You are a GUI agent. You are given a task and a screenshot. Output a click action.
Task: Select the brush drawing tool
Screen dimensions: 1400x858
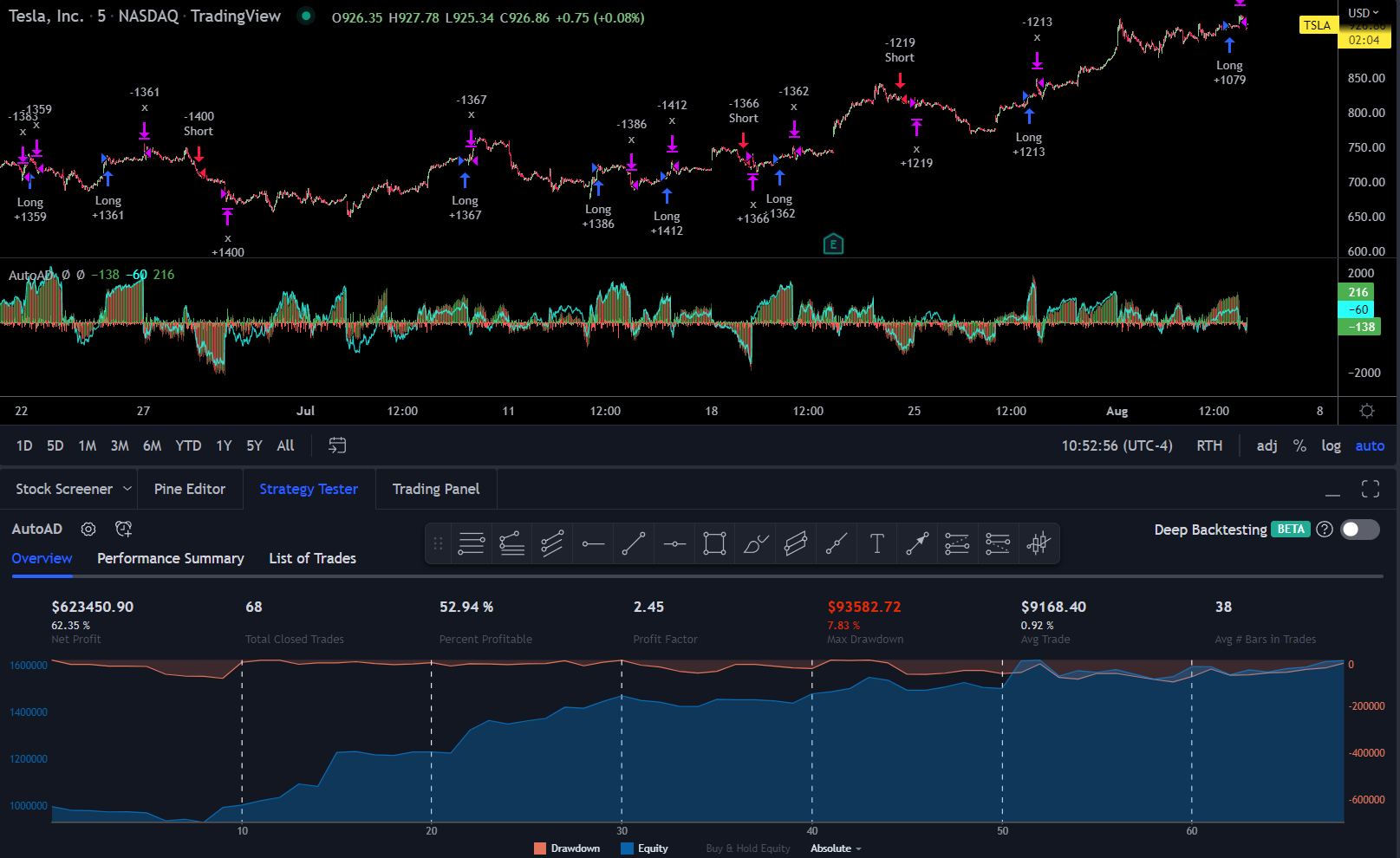point(755,544)
